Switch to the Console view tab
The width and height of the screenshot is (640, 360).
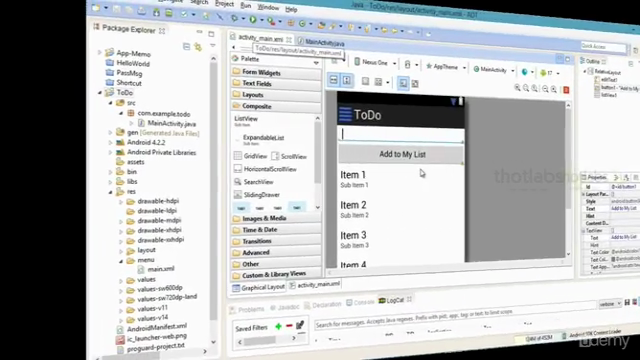tap(360, 302)
